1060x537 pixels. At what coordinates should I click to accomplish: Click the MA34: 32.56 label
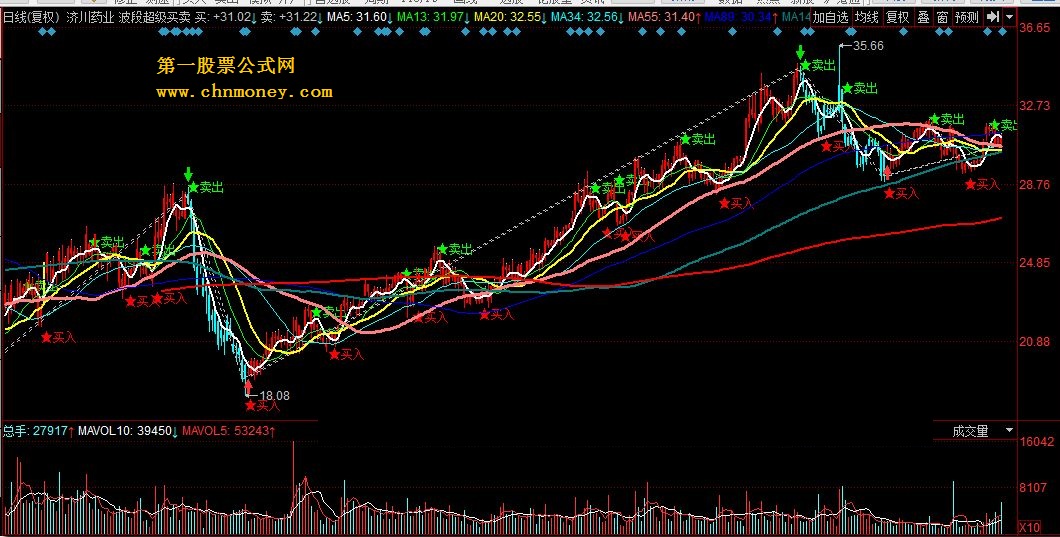coord(587,17)
